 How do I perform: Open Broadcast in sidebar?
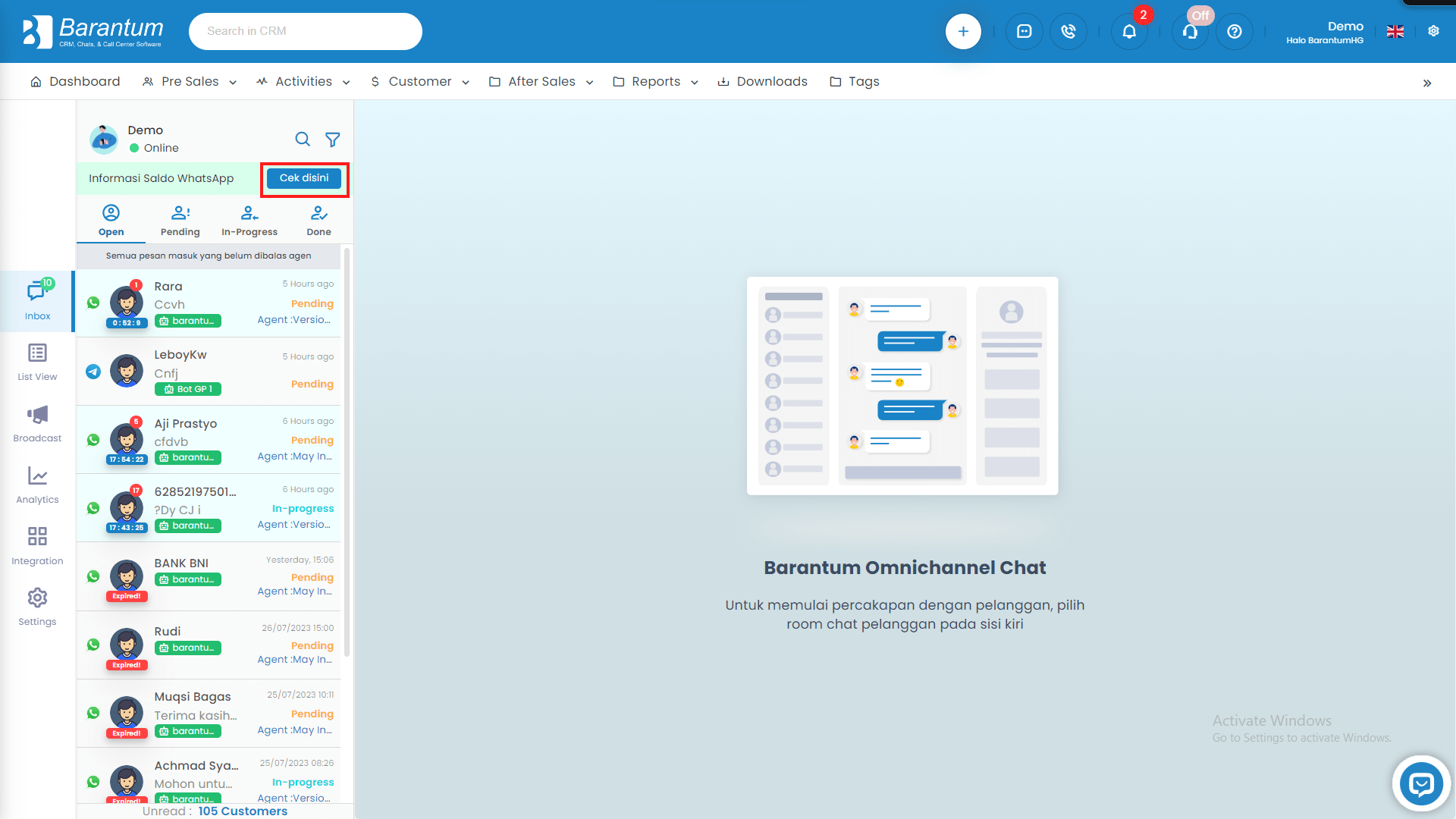37,423
